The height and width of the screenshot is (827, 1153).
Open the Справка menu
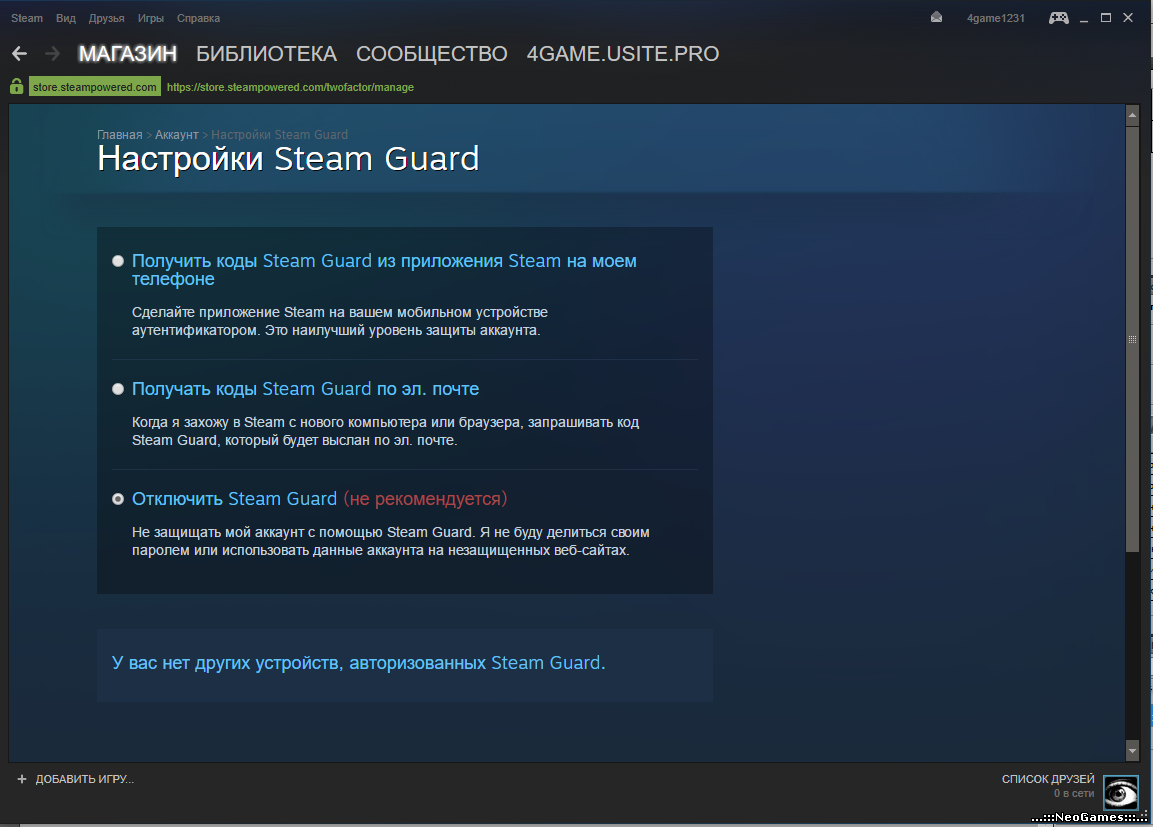199,18
